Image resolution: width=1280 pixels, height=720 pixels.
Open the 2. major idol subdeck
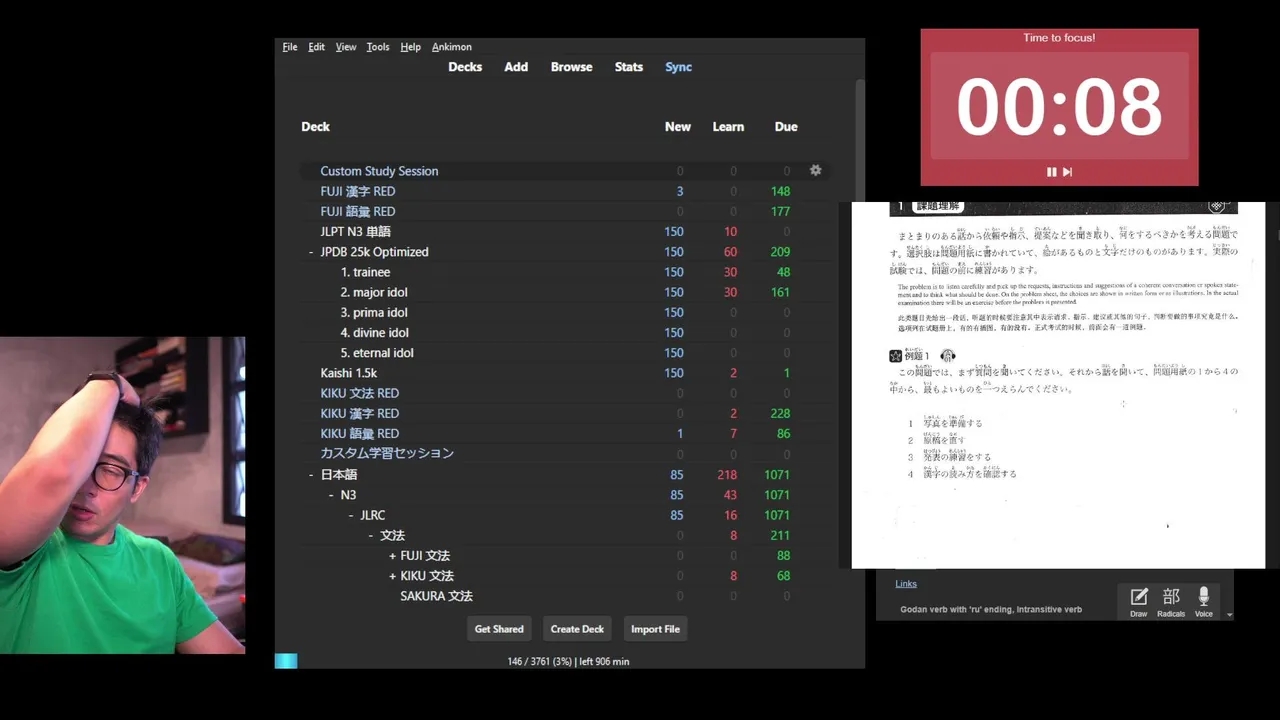(x=374, y=292)
